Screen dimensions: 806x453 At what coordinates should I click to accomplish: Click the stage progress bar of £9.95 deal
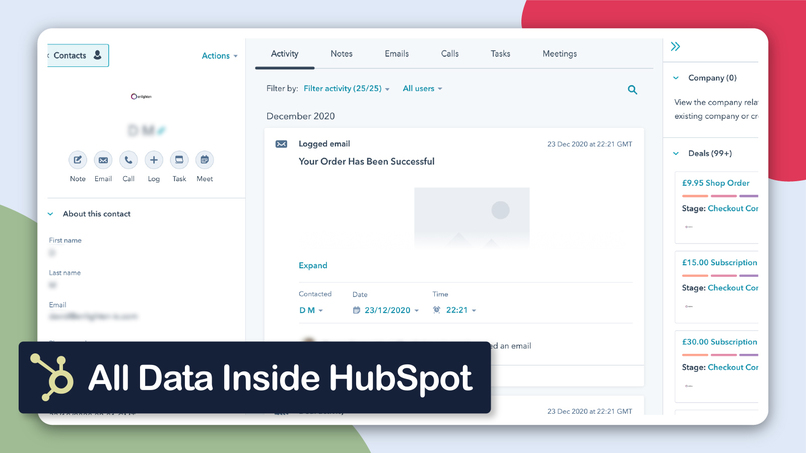click(x=720, y=196)
